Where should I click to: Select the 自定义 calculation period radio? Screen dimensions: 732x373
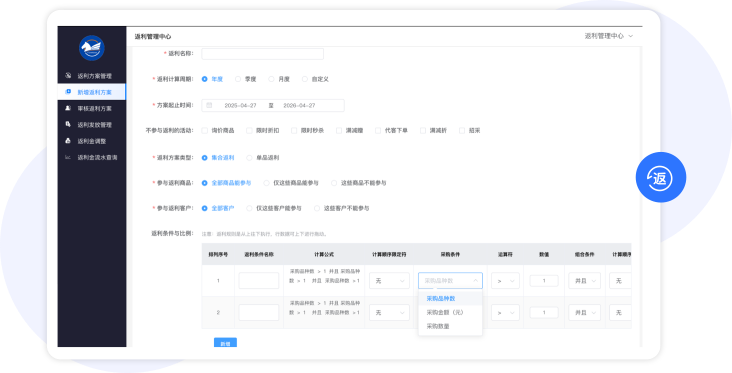tap(305, 79)
